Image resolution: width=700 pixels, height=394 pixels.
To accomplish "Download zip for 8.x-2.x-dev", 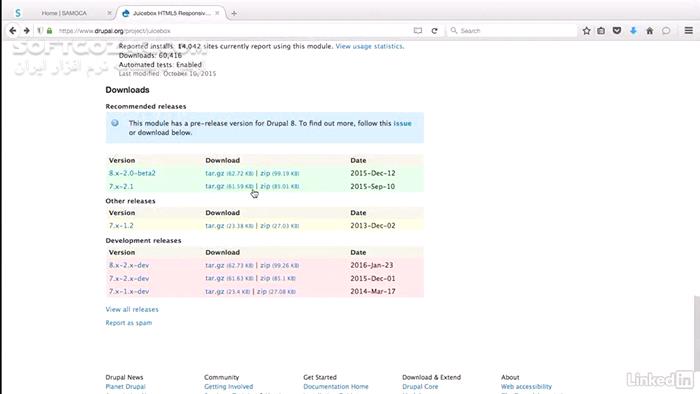I will [x=265, y=265].
